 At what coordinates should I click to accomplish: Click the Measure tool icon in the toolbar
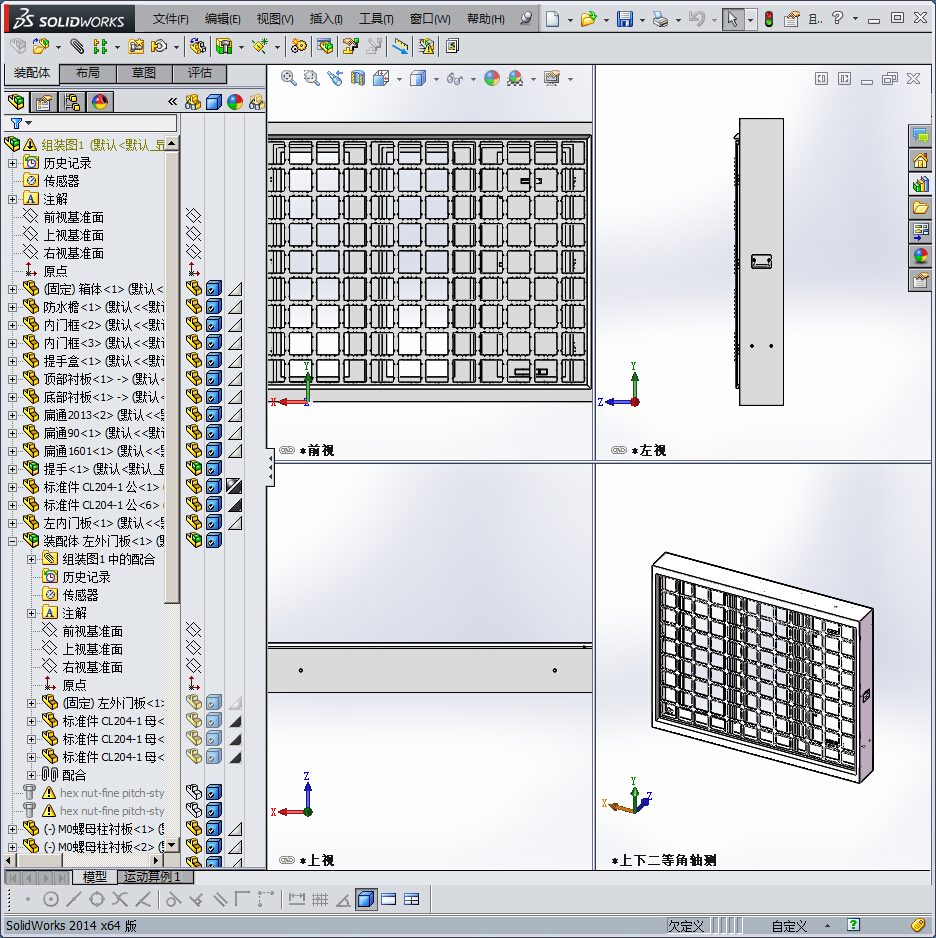point(400,46)
